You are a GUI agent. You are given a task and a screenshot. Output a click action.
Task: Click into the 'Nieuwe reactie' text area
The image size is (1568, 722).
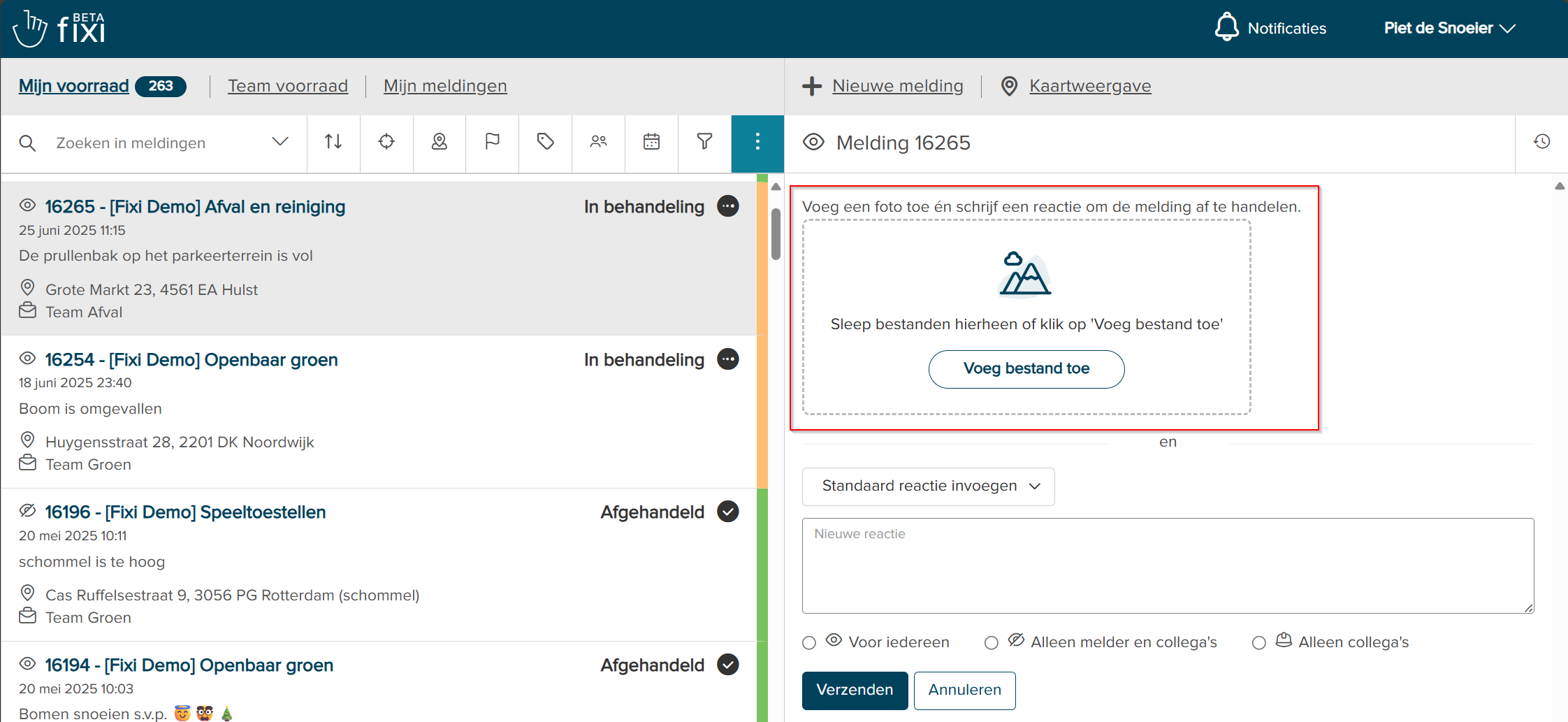[1168, 566]
